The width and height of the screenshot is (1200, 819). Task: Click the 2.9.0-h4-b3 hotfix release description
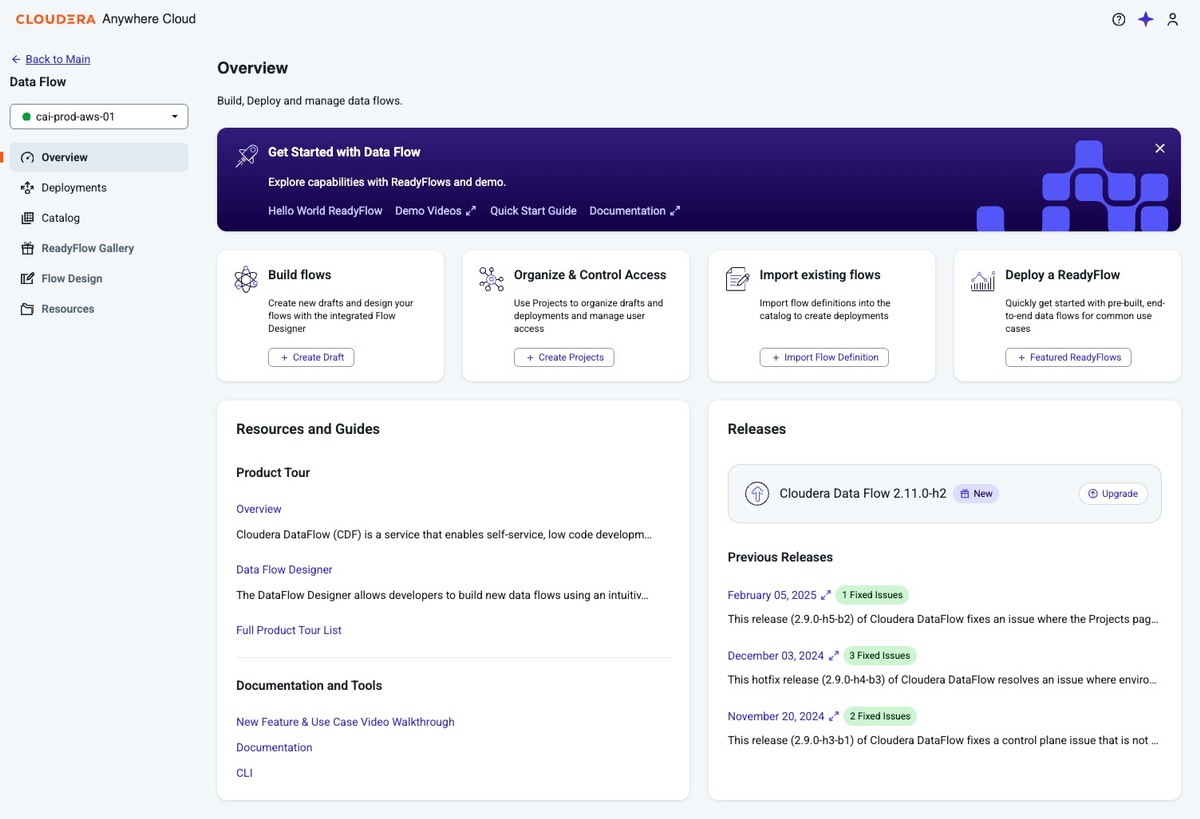point(943,680)
